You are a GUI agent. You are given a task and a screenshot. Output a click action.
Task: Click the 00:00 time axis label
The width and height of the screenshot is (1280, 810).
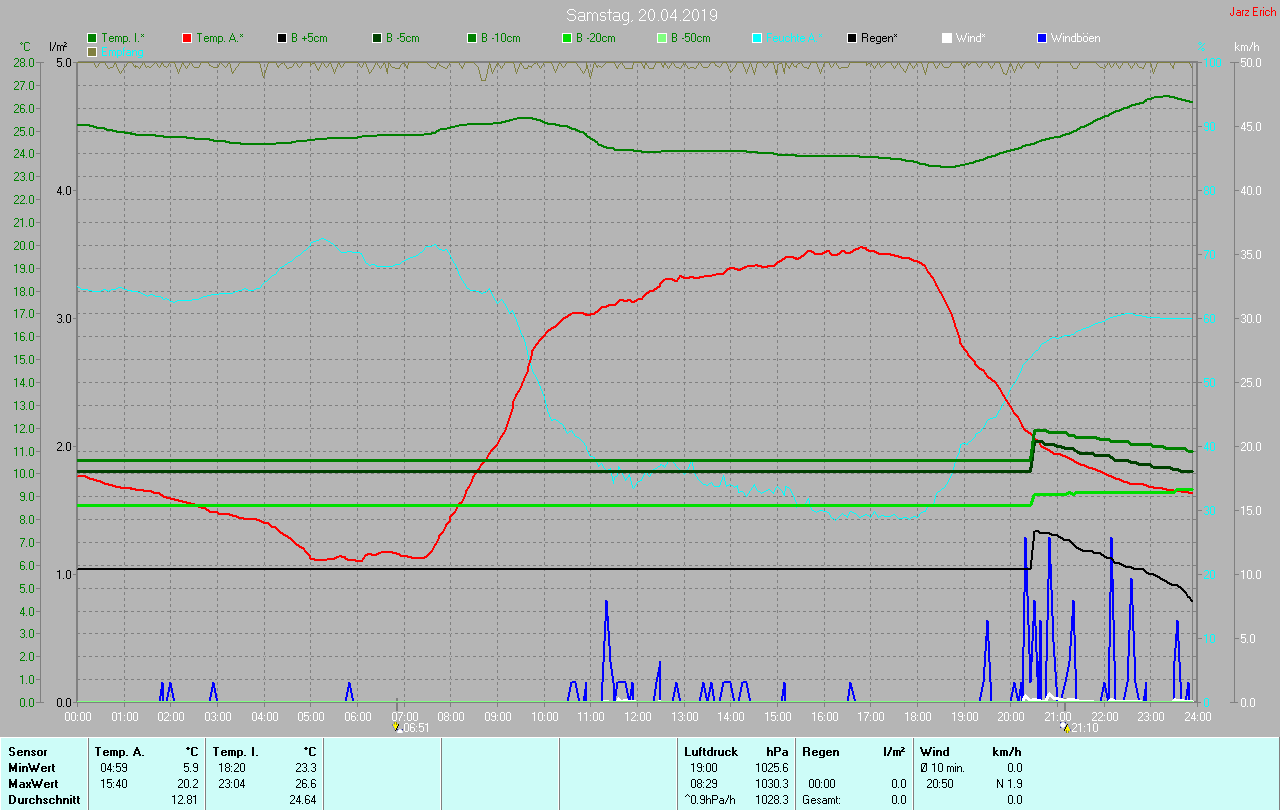point(78,717)
